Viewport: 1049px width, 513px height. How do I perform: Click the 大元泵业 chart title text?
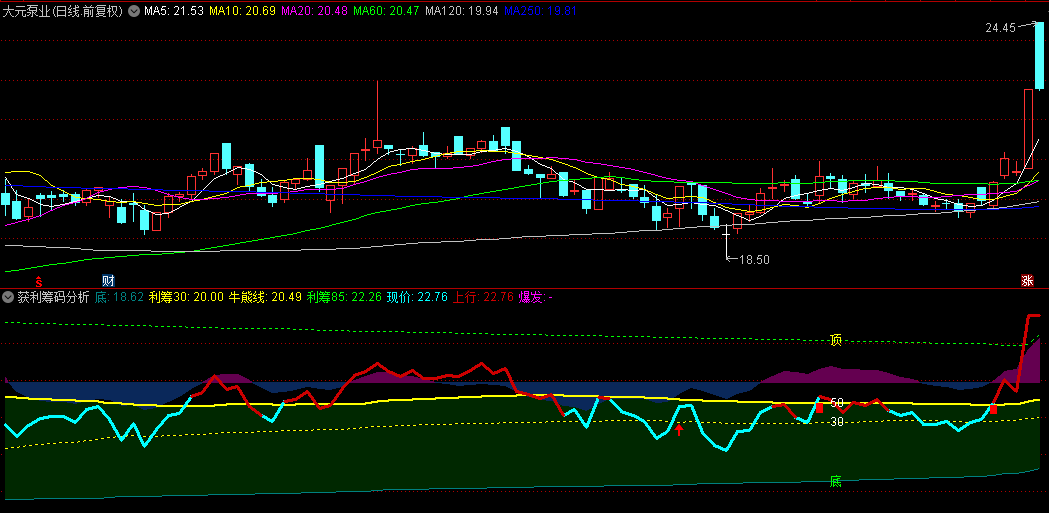(62, 11)
